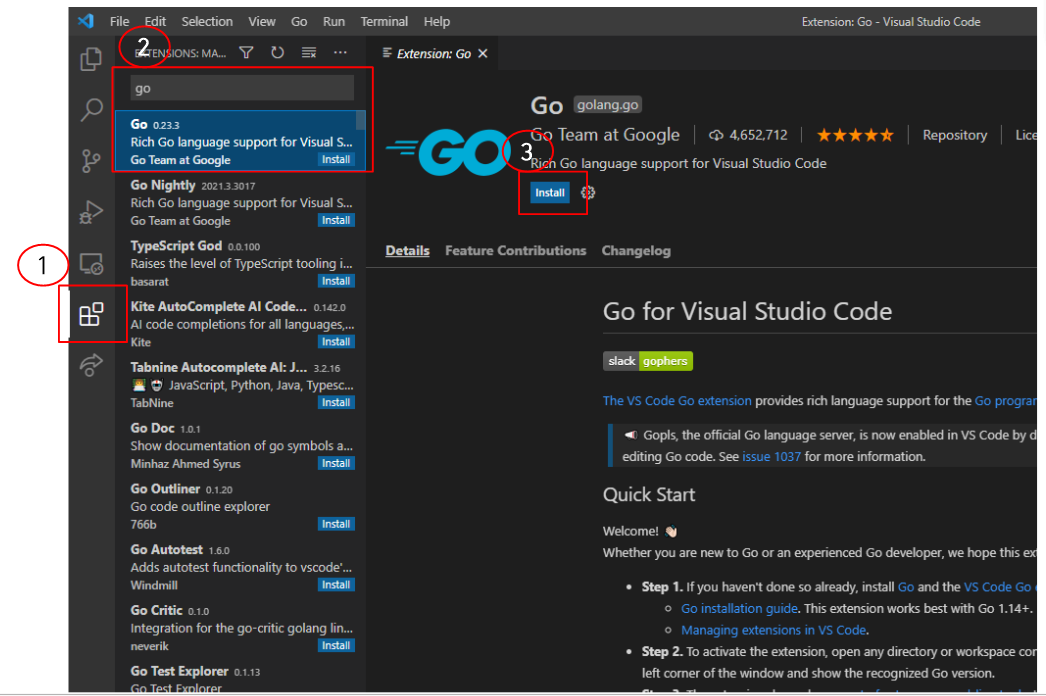
Task: Filter extensions with the funnel icon
Action: [x=246, y=52]
